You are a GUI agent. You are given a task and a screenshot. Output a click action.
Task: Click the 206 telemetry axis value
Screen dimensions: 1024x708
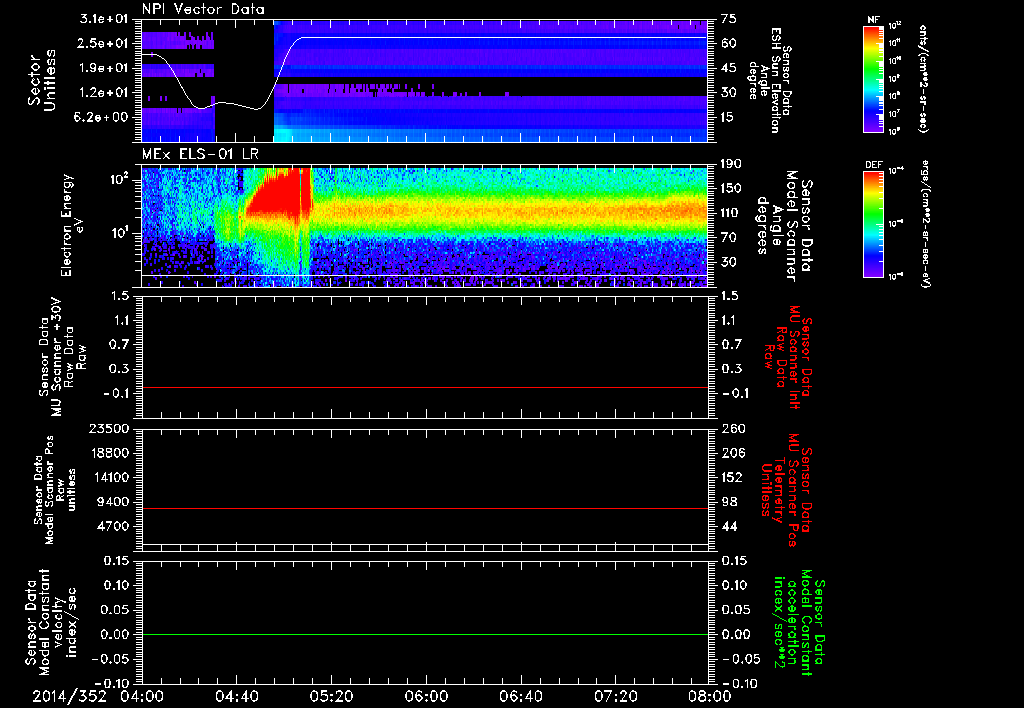point(733,453)
